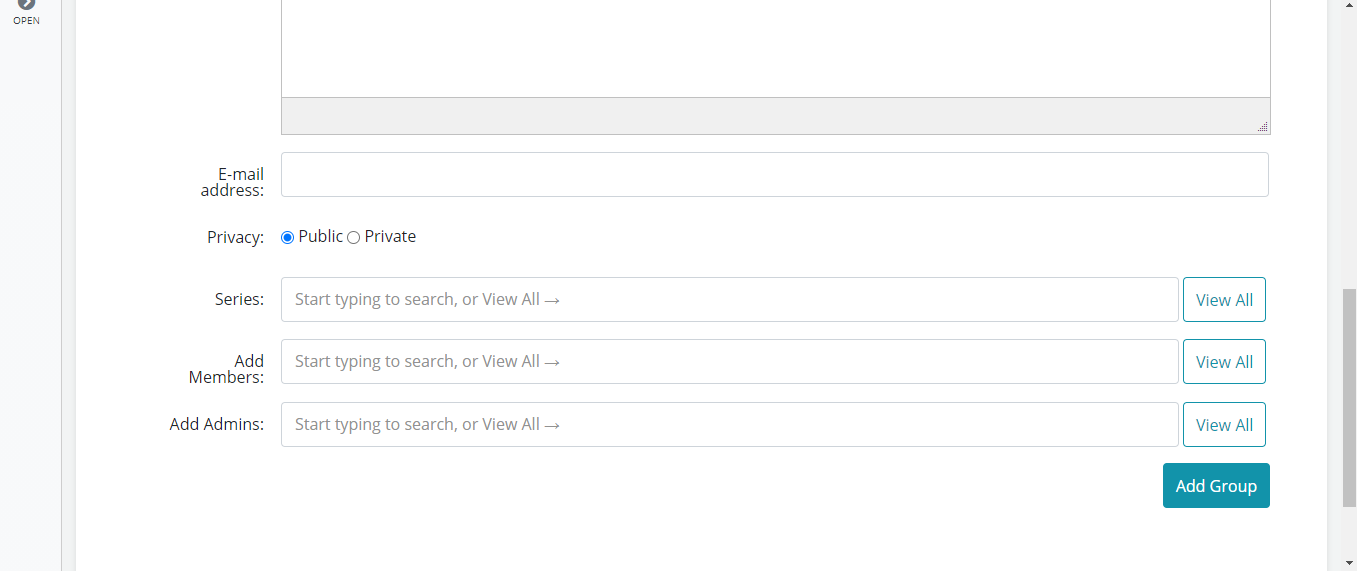Click the Privacy label text
Viewport: 1357px width, 571px height.
tap(236, 237)
